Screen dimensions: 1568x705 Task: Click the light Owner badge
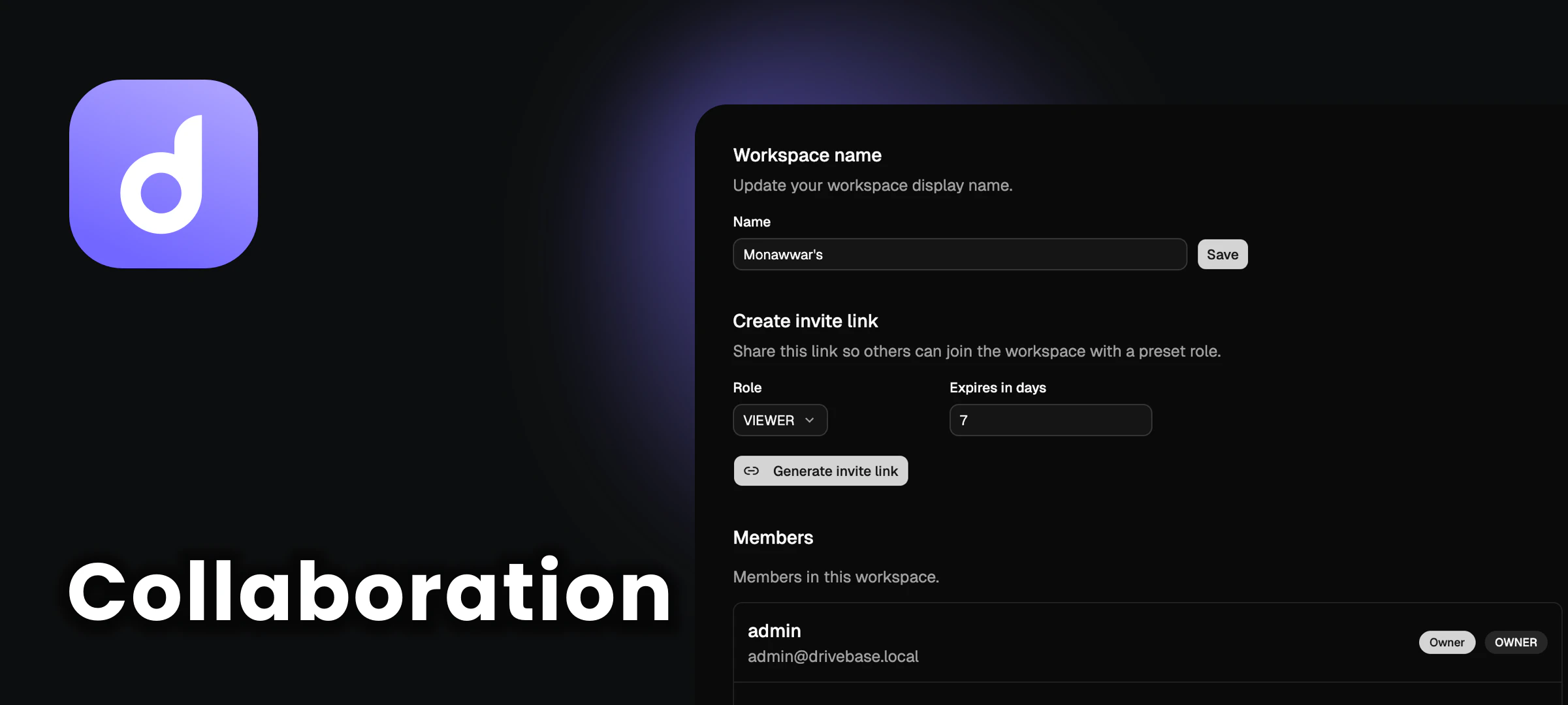coord(1446,642)
